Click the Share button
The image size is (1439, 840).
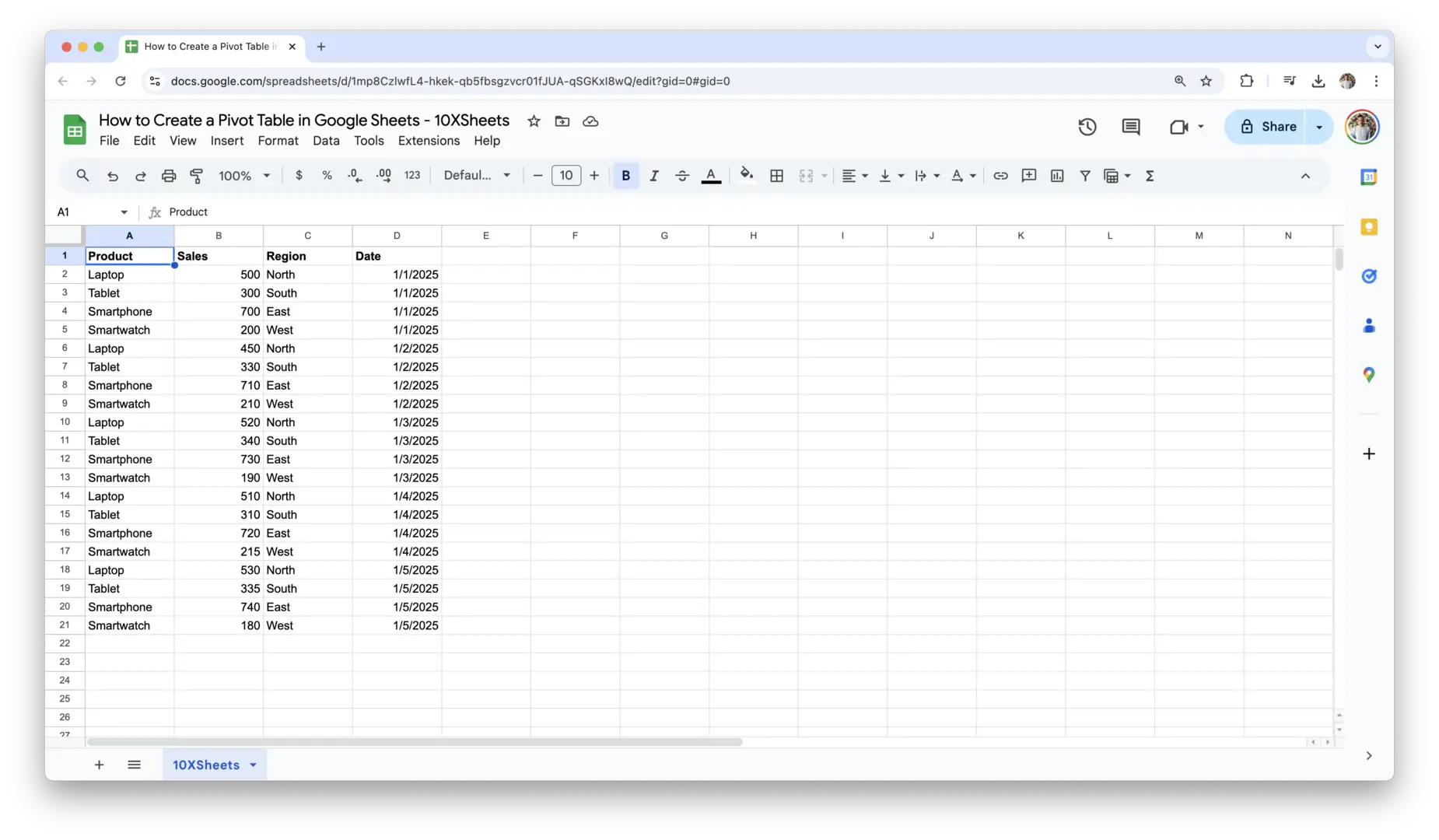pyautogui.click(x=1268, y=127)
